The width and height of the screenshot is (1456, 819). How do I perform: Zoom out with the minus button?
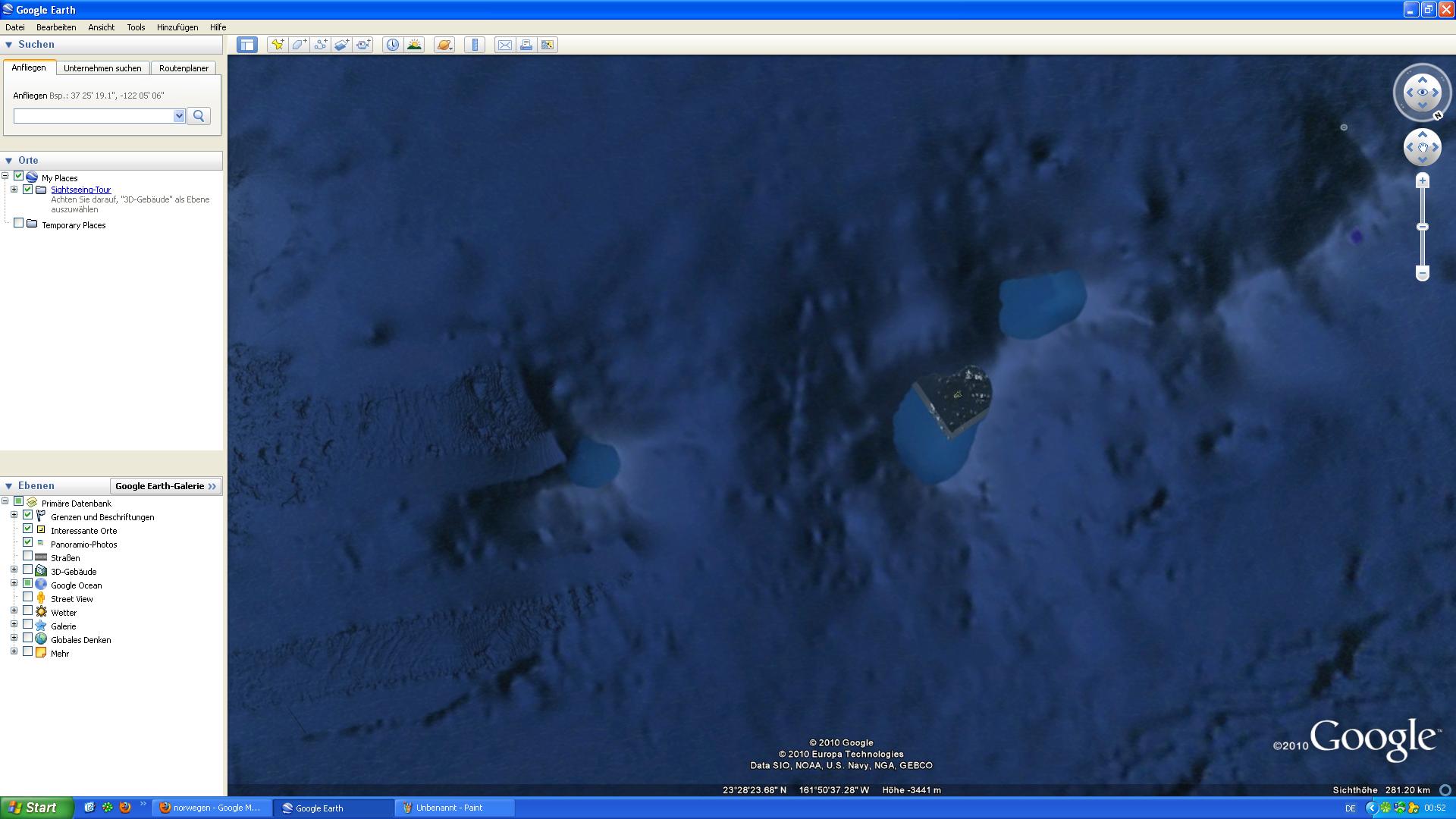coord(1423,273)
